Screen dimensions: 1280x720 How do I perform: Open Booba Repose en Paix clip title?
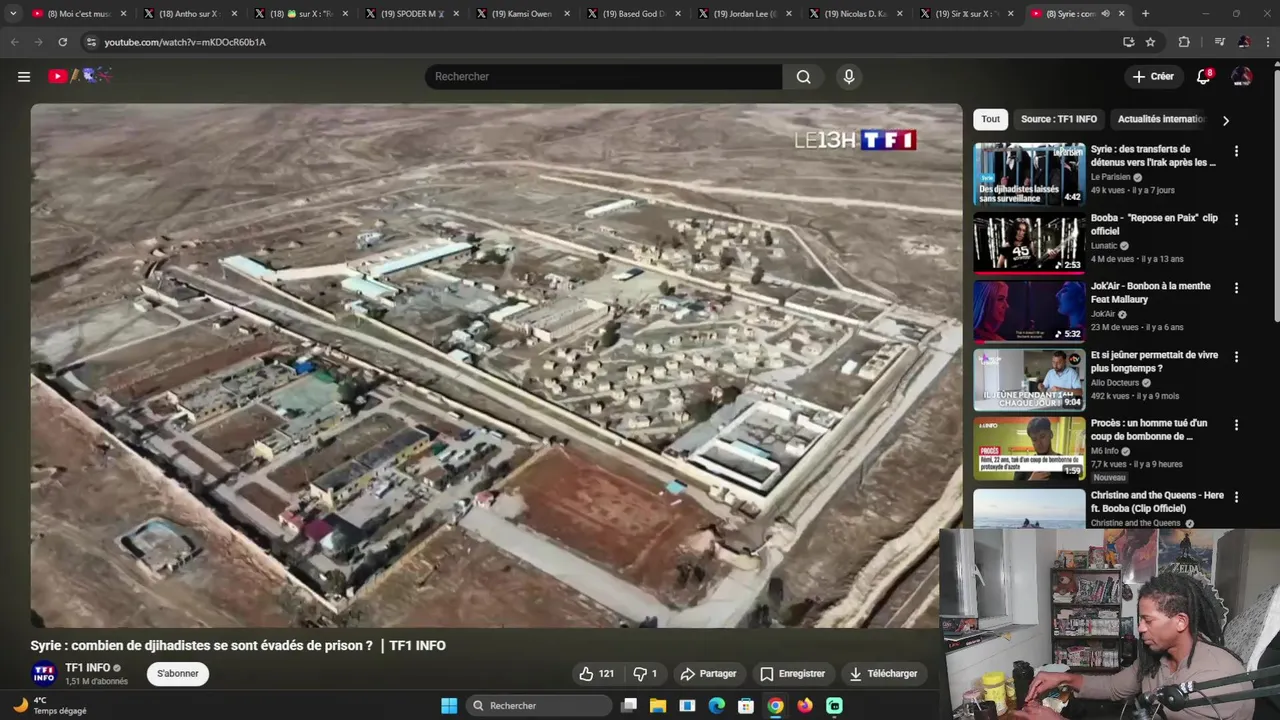[x=1154, y=224]
